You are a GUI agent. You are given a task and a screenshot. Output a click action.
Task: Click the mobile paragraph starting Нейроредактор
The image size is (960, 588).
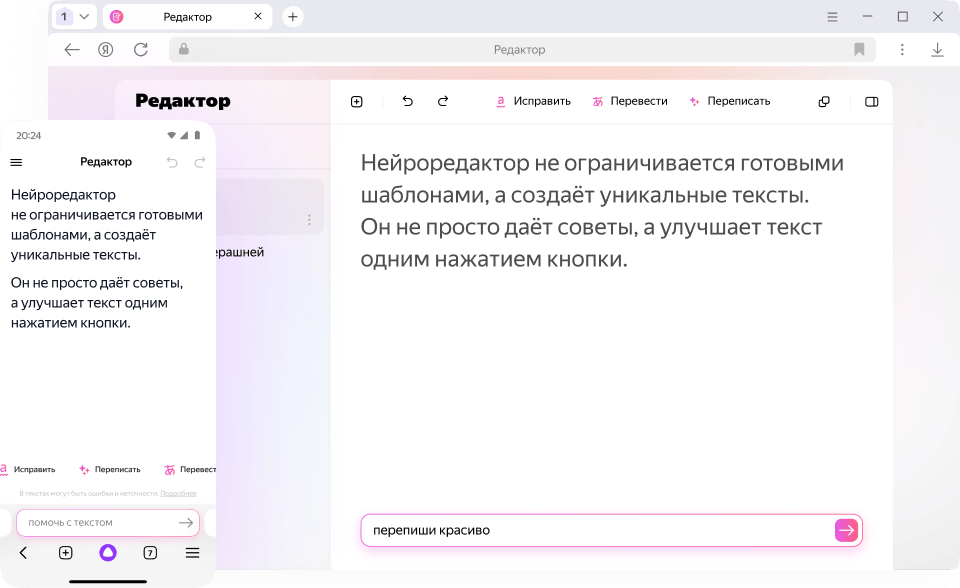tap(107, 225)
